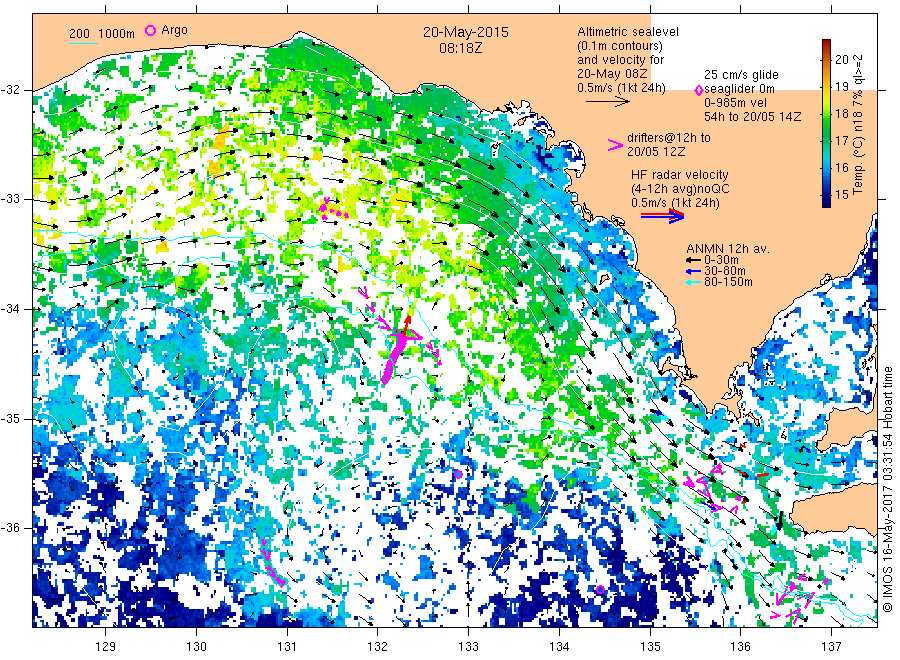
Task: Click the black altimetric velocity legend arrow
Action: [x=608, y=102]
